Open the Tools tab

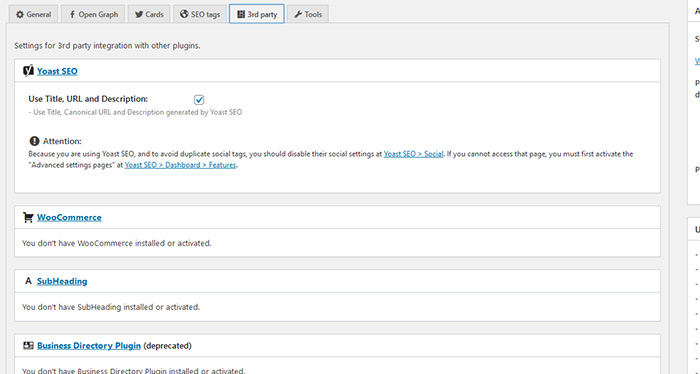(308, 14)
